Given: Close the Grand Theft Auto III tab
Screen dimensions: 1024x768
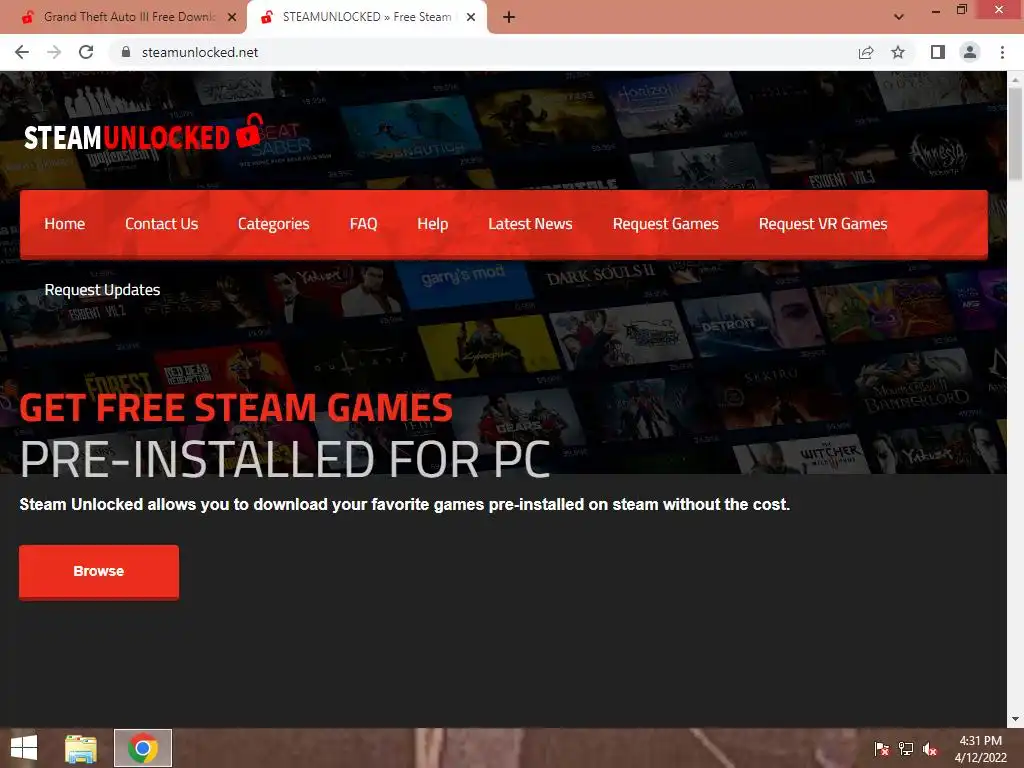Looking at the screenshot, I should click(x=232, y=17).
